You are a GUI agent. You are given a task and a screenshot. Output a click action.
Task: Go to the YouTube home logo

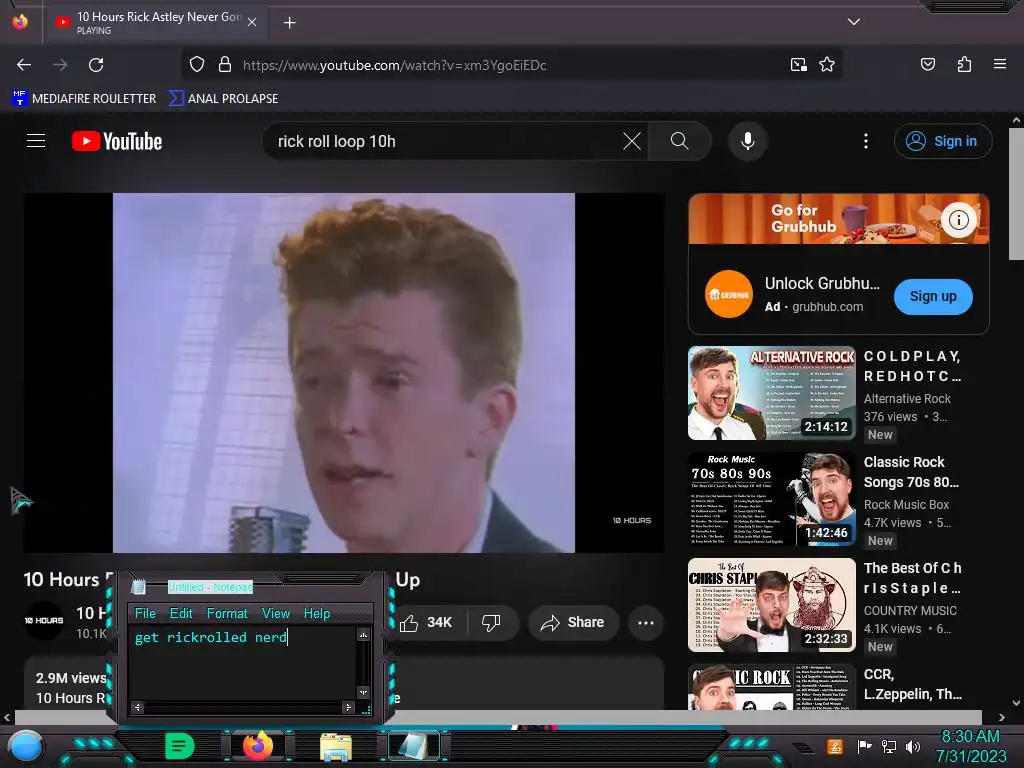[117, 141]
